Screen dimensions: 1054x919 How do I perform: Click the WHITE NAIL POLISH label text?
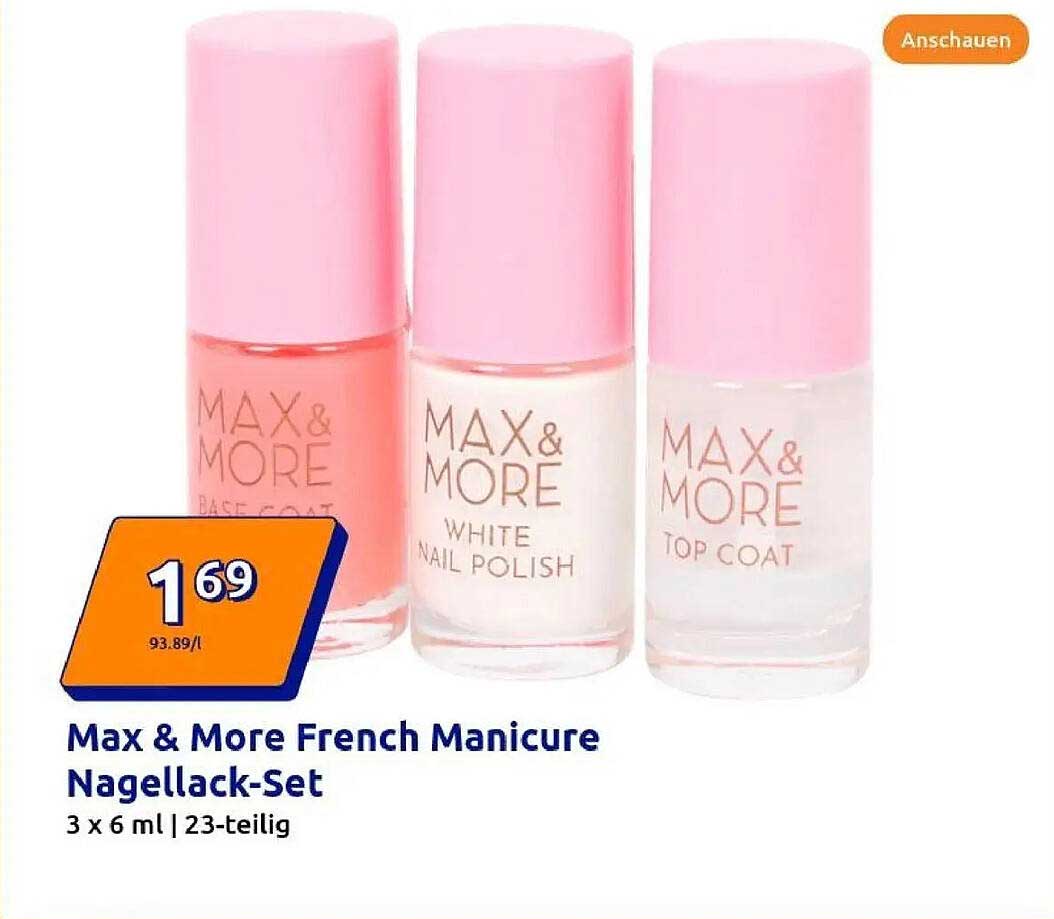click(x=496, y=551)
